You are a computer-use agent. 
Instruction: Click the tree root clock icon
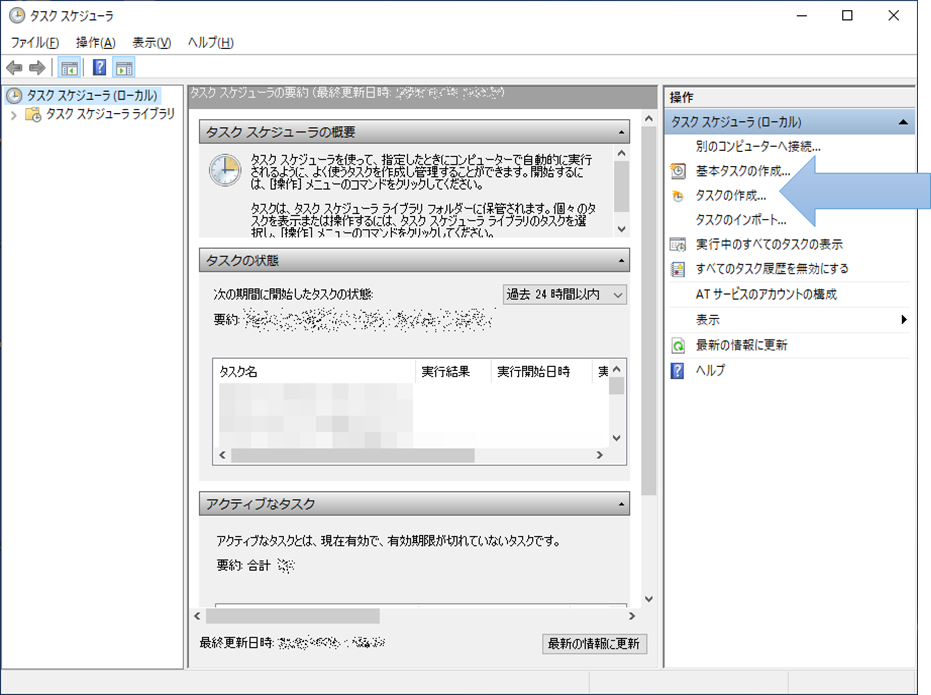coord(14,96)
